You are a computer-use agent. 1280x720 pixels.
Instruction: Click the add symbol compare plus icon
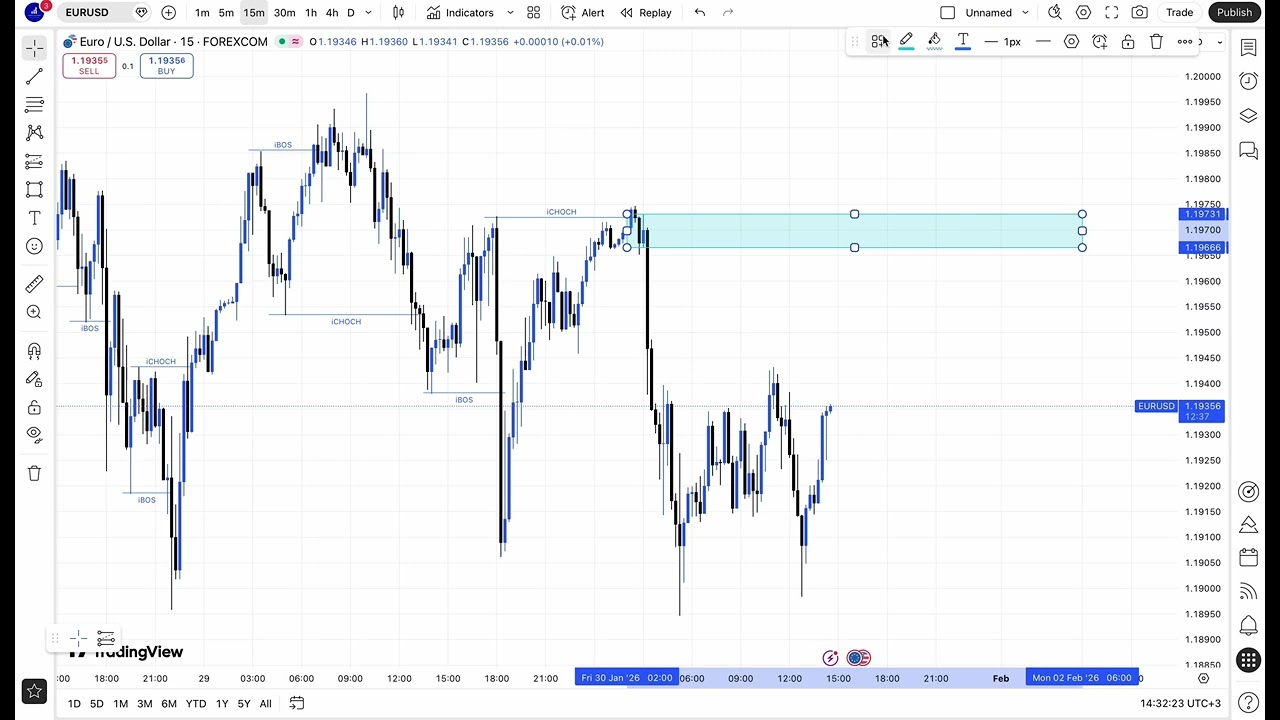168,12
